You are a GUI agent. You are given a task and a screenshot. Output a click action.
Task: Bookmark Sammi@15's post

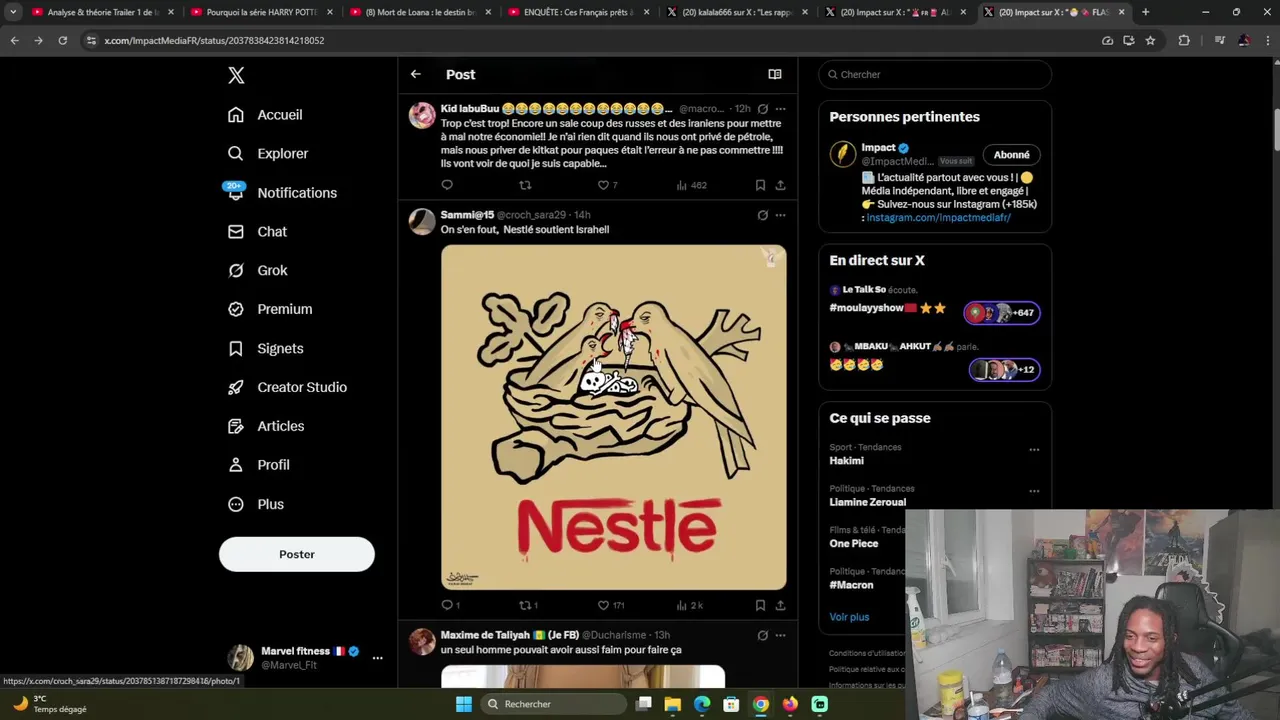coord(760,605)
